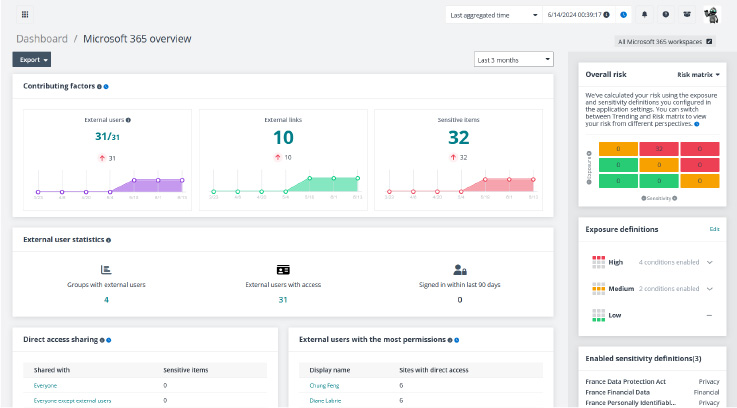This screenshot has width=737, height=408.
Task: Click the 4 under Groups with external users
Action: 106,300
